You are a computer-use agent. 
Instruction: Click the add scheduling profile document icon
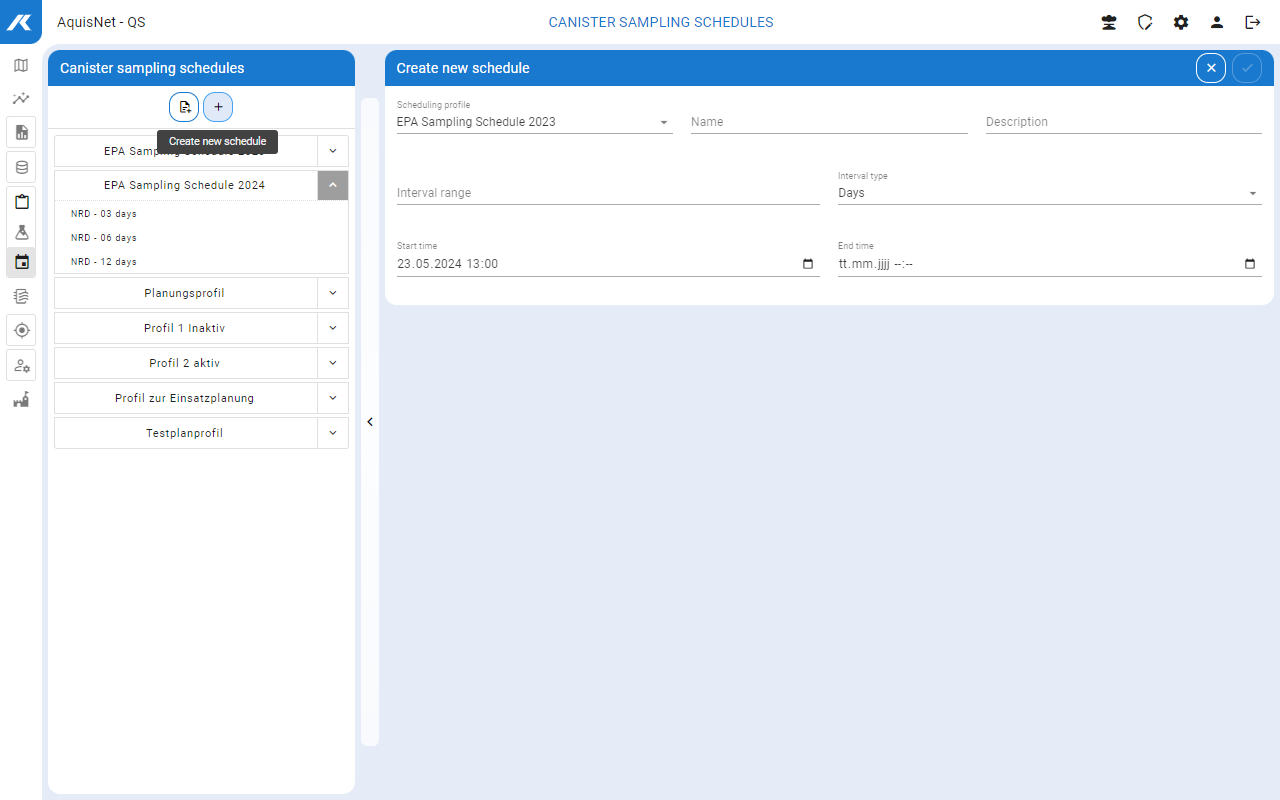pos(184,107)
